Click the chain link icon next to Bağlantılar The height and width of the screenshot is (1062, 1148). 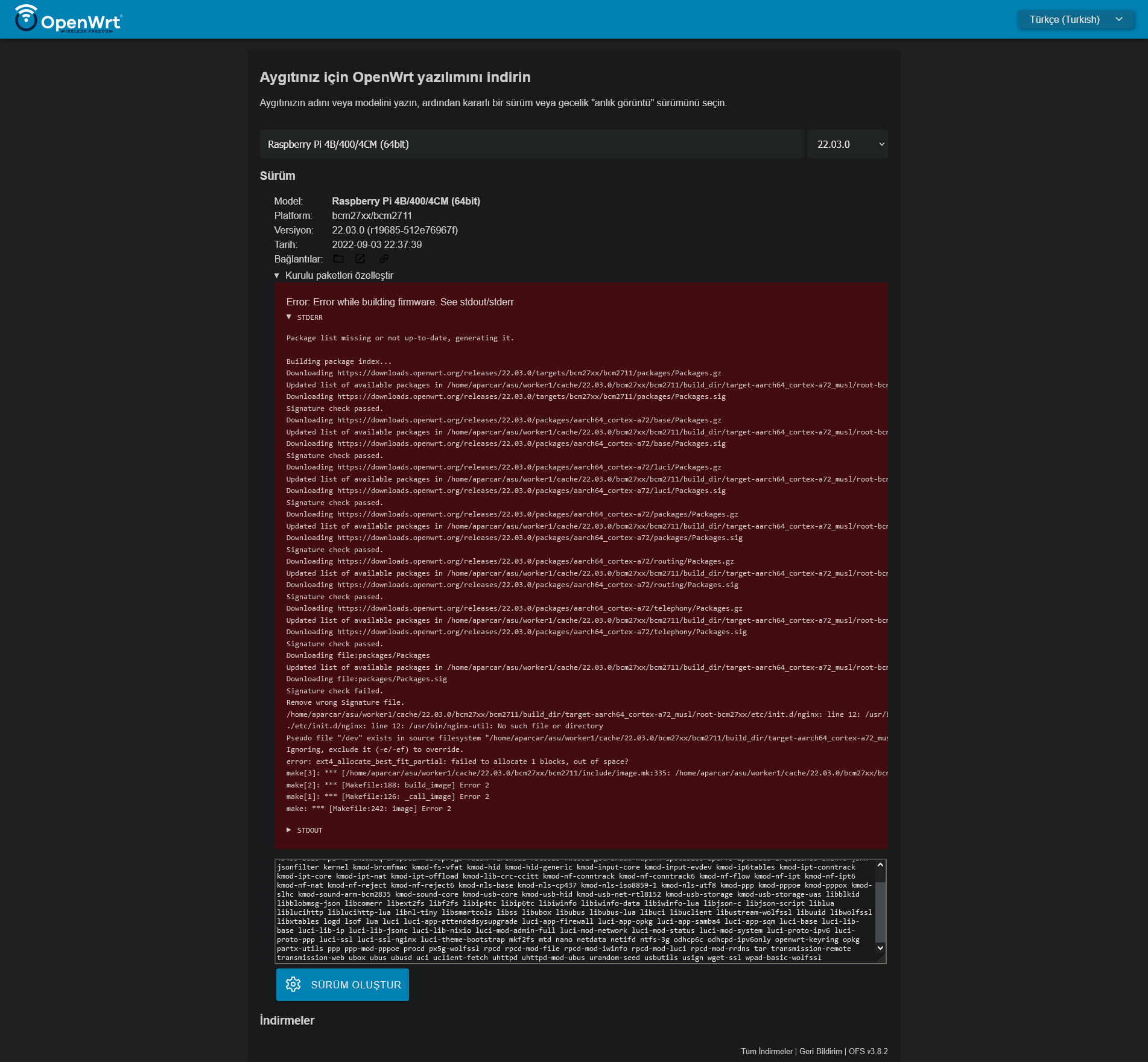coord(384,259)
